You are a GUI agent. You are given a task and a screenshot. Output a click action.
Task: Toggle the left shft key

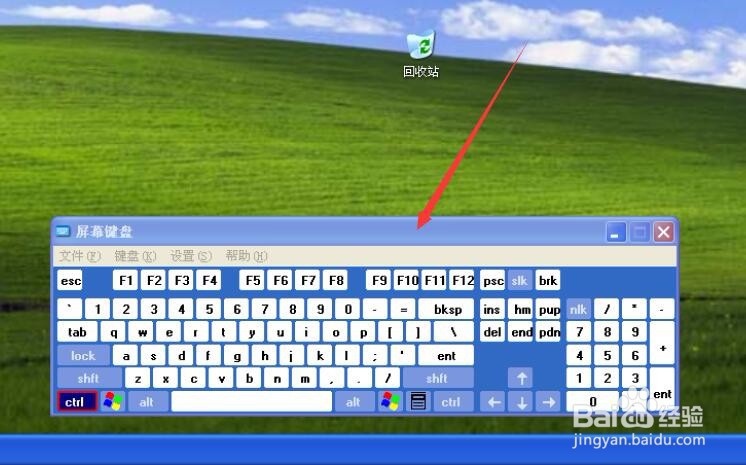coord(89,378)
